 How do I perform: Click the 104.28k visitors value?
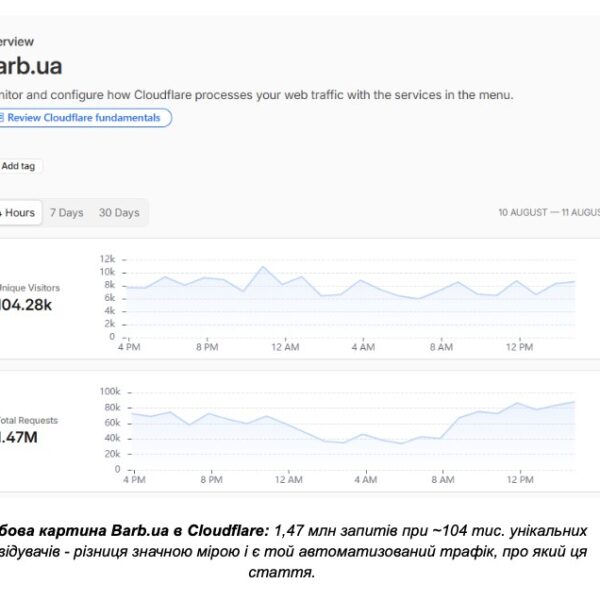click(26, 305)
